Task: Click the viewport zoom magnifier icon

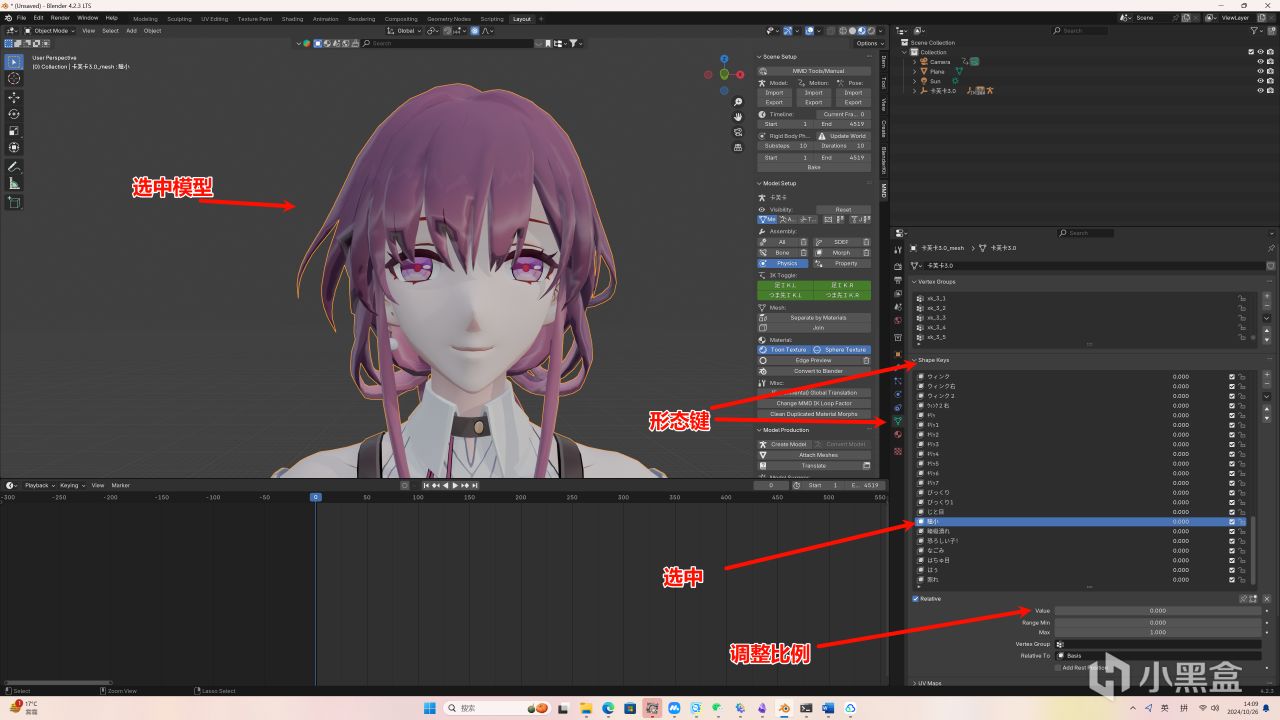Action: [x=738, y=102]
